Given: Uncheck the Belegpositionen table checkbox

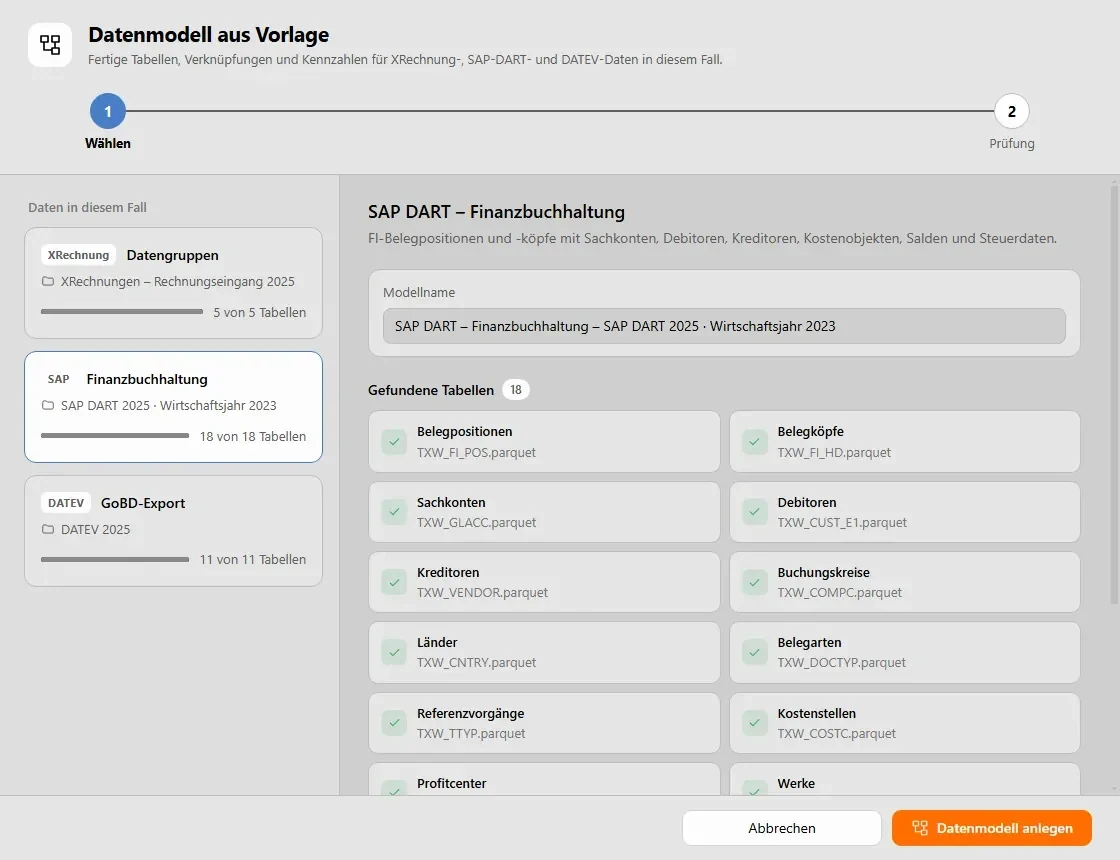Looking at the screenshot, I should 394,441.
